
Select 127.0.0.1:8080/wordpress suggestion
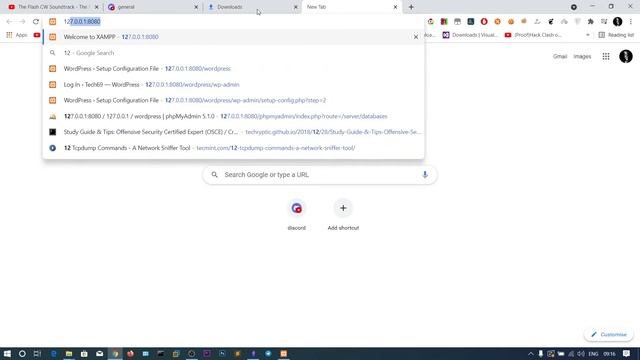tap(233, 69)
